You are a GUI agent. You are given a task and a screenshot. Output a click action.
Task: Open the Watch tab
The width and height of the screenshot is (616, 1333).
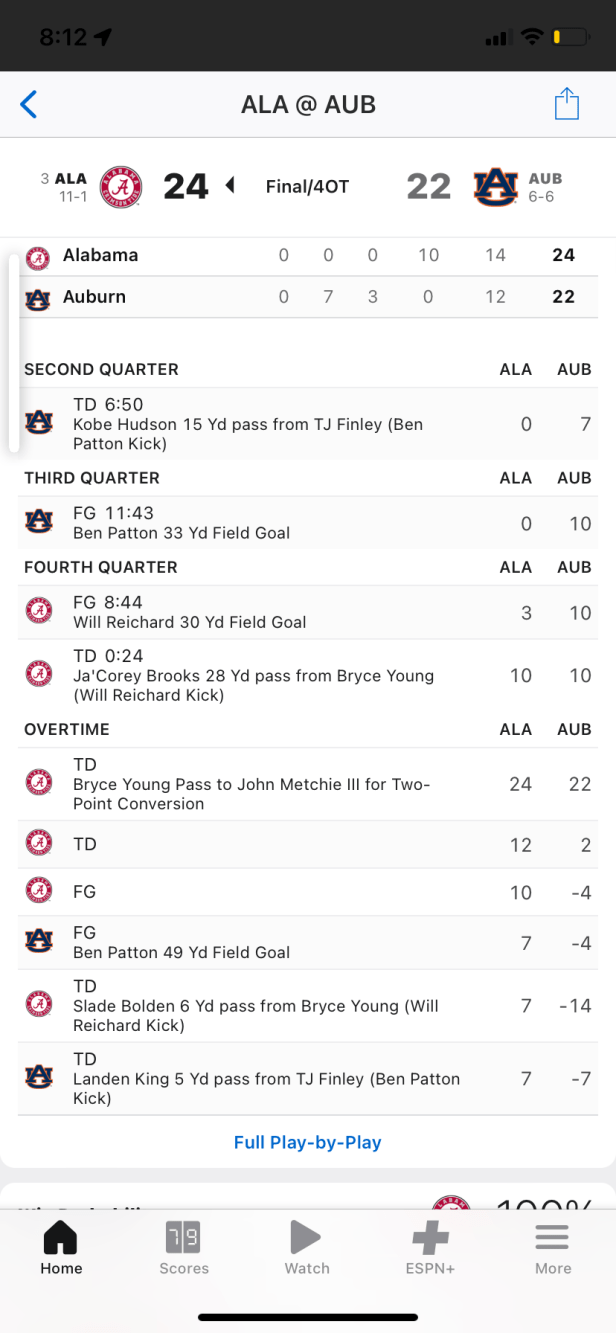(x=307, y=1248)
